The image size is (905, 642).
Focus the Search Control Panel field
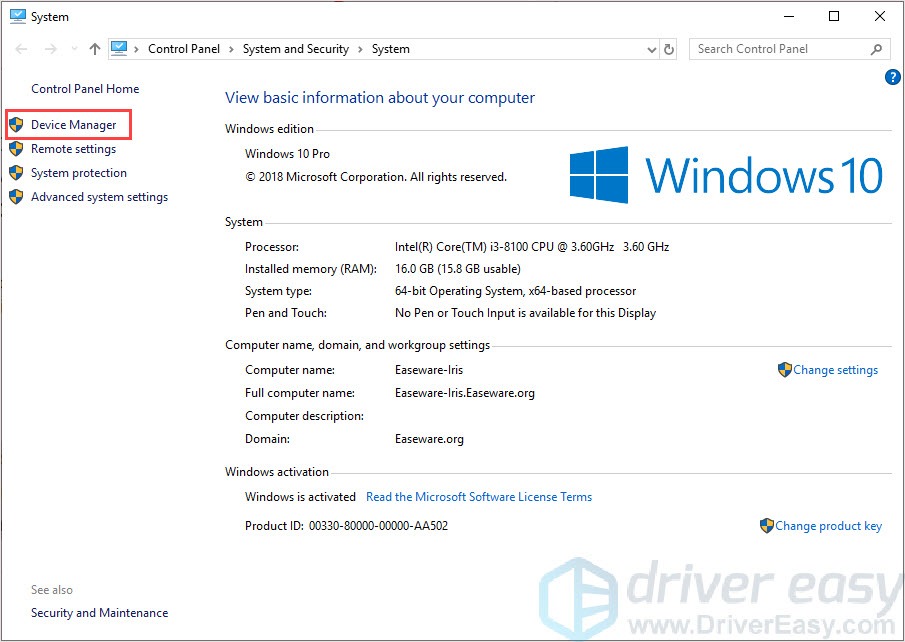775,49
